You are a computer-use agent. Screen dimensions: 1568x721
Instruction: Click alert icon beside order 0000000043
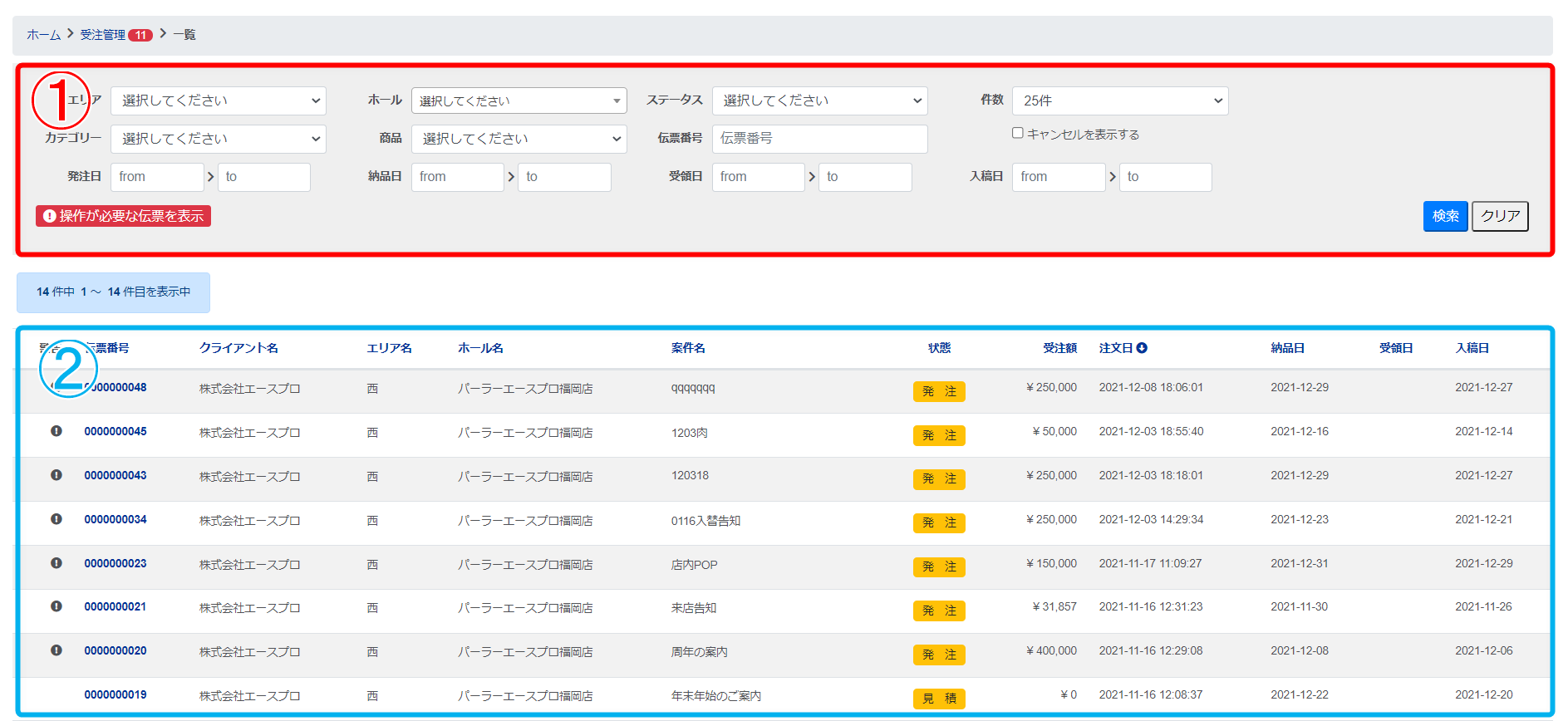[57, 475]
